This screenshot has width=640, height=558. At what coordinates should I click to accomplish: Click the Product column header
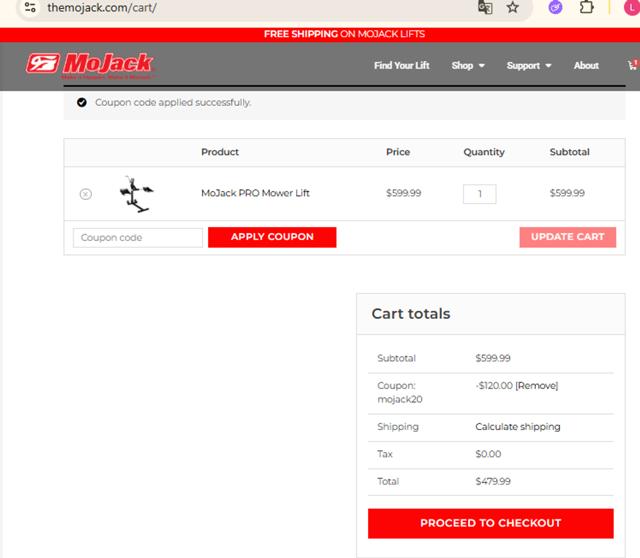click(x=220, y=152)
